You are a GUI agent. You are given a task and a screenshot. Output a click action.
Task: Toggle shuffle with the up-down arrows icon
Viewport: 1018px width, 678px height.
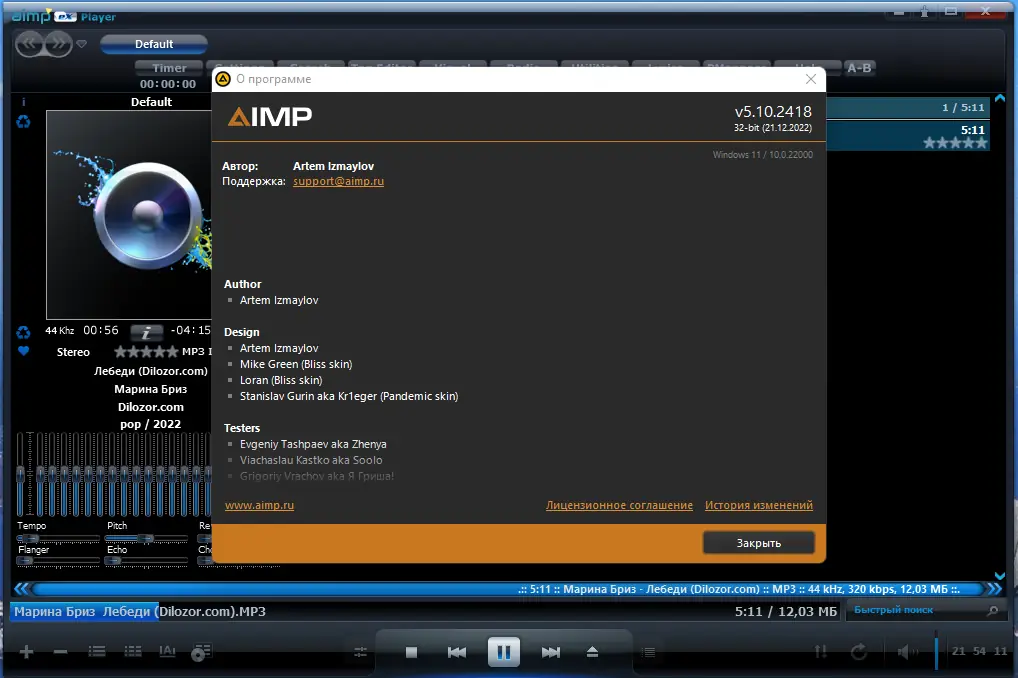coord(821,651)
